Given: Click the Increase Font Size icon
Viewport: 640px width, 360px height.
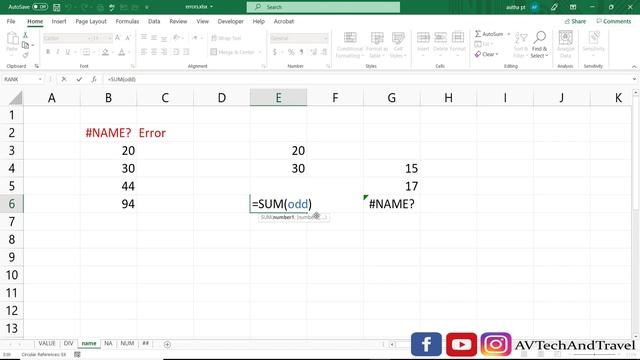Looking at the screenshot, I should pos(118,38).
